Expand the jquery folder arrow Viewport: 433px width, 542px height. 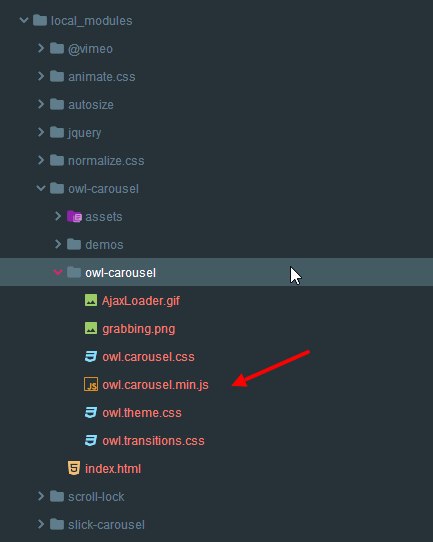[41, 132]
